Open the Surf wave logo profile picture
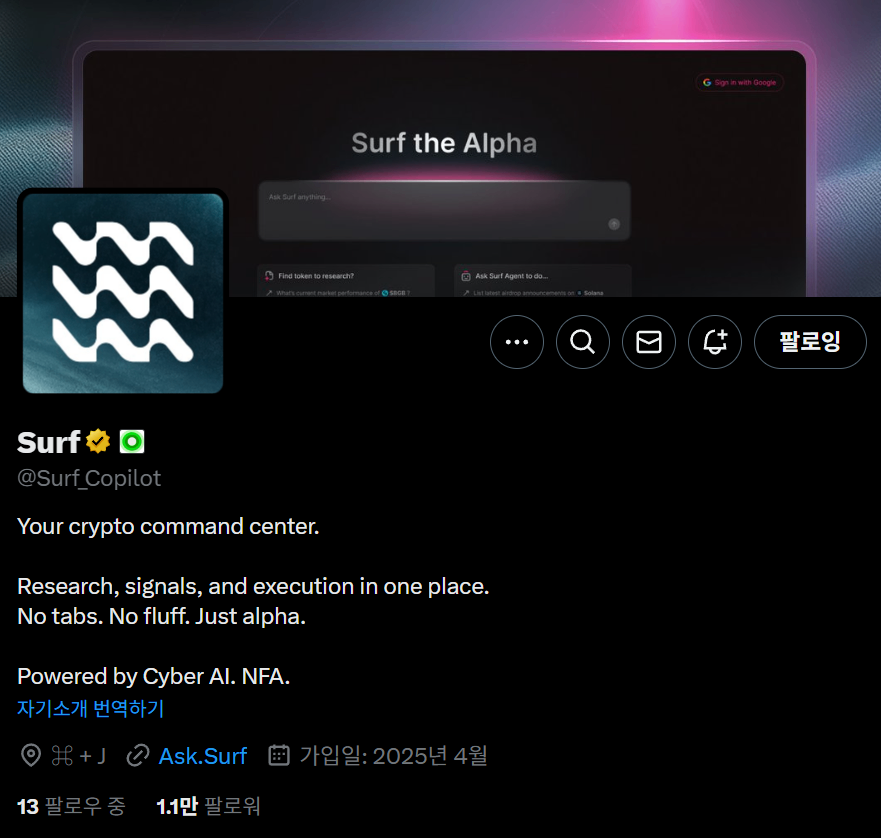Screen dimensions: 881x838 tap(122, 293)
